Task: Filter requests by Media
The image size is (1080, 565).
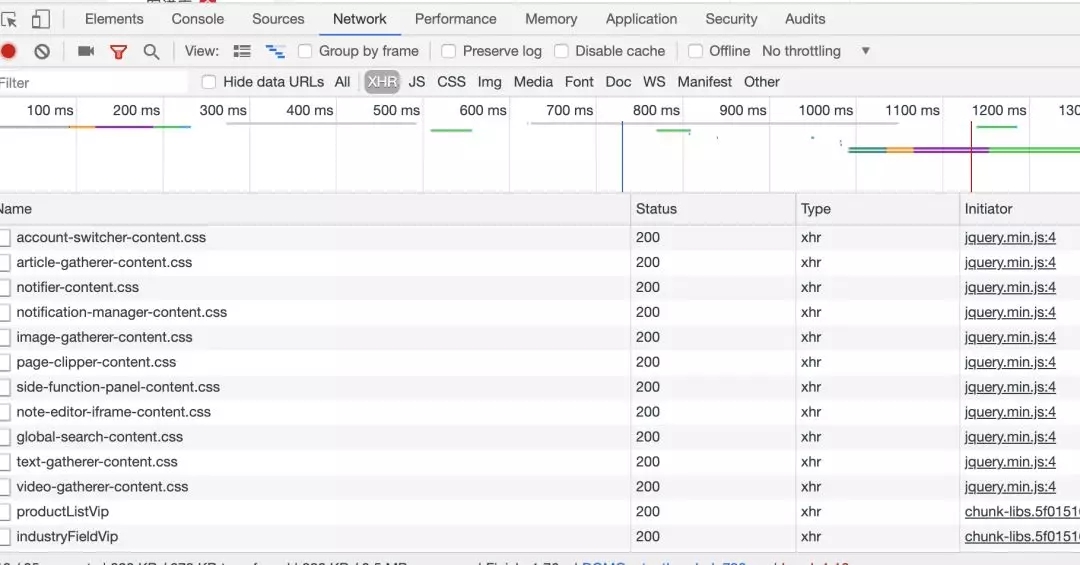Action: (x=533, y=82)
